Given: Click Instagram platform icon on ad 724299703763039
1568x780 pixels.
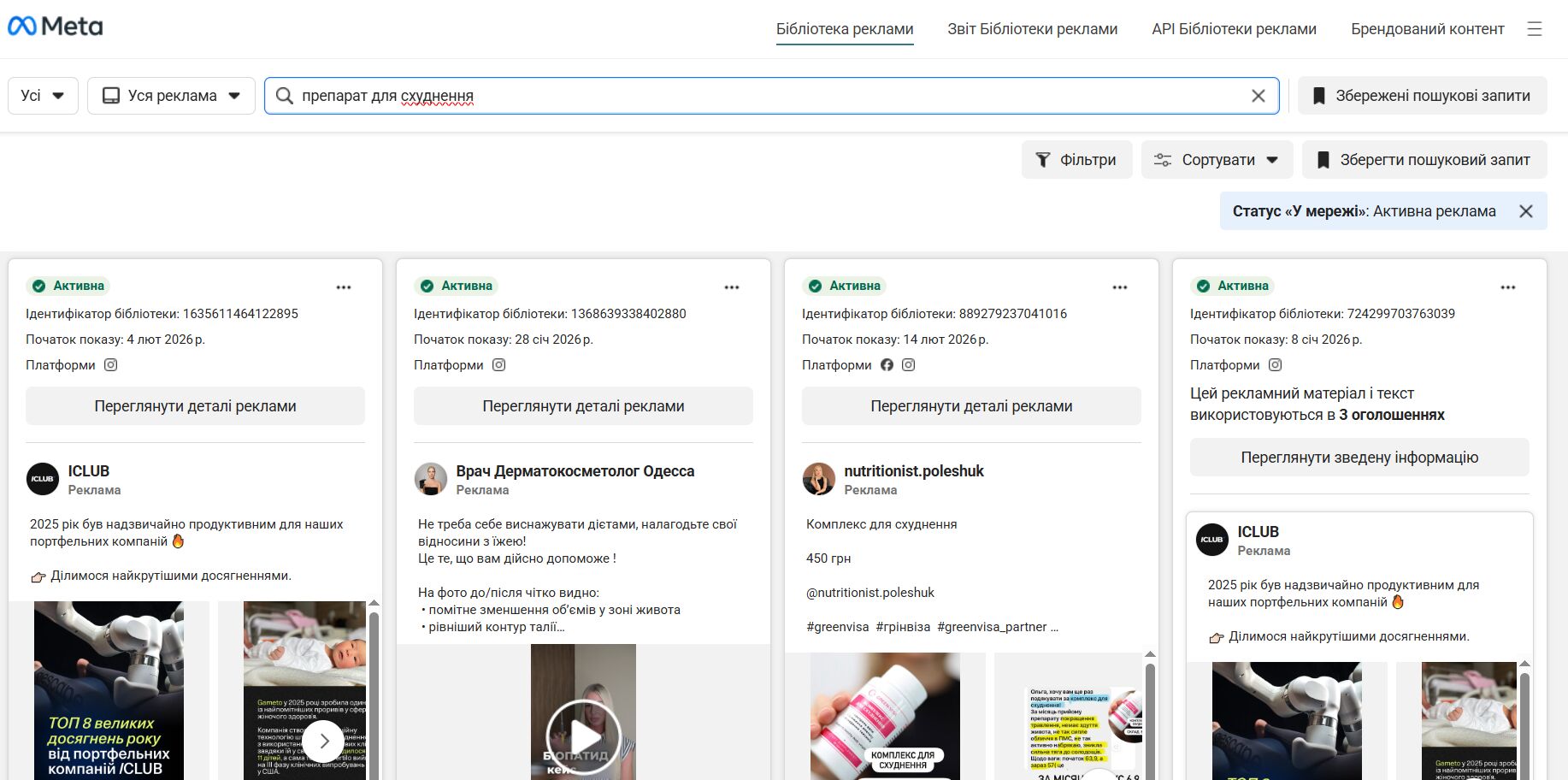Looking at the screenshot, I should [1276, 365].
